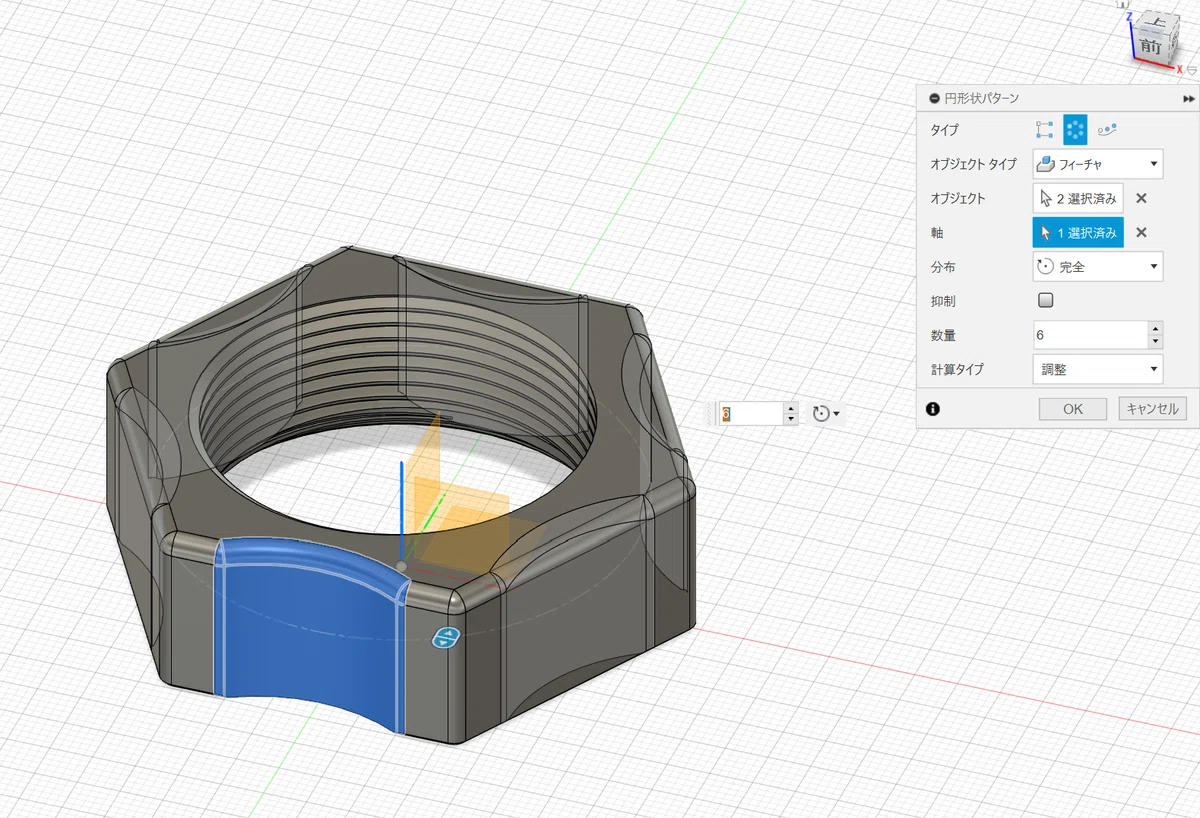Open the 分布 dropdown showing 完全

click(x=1098, y=267)
